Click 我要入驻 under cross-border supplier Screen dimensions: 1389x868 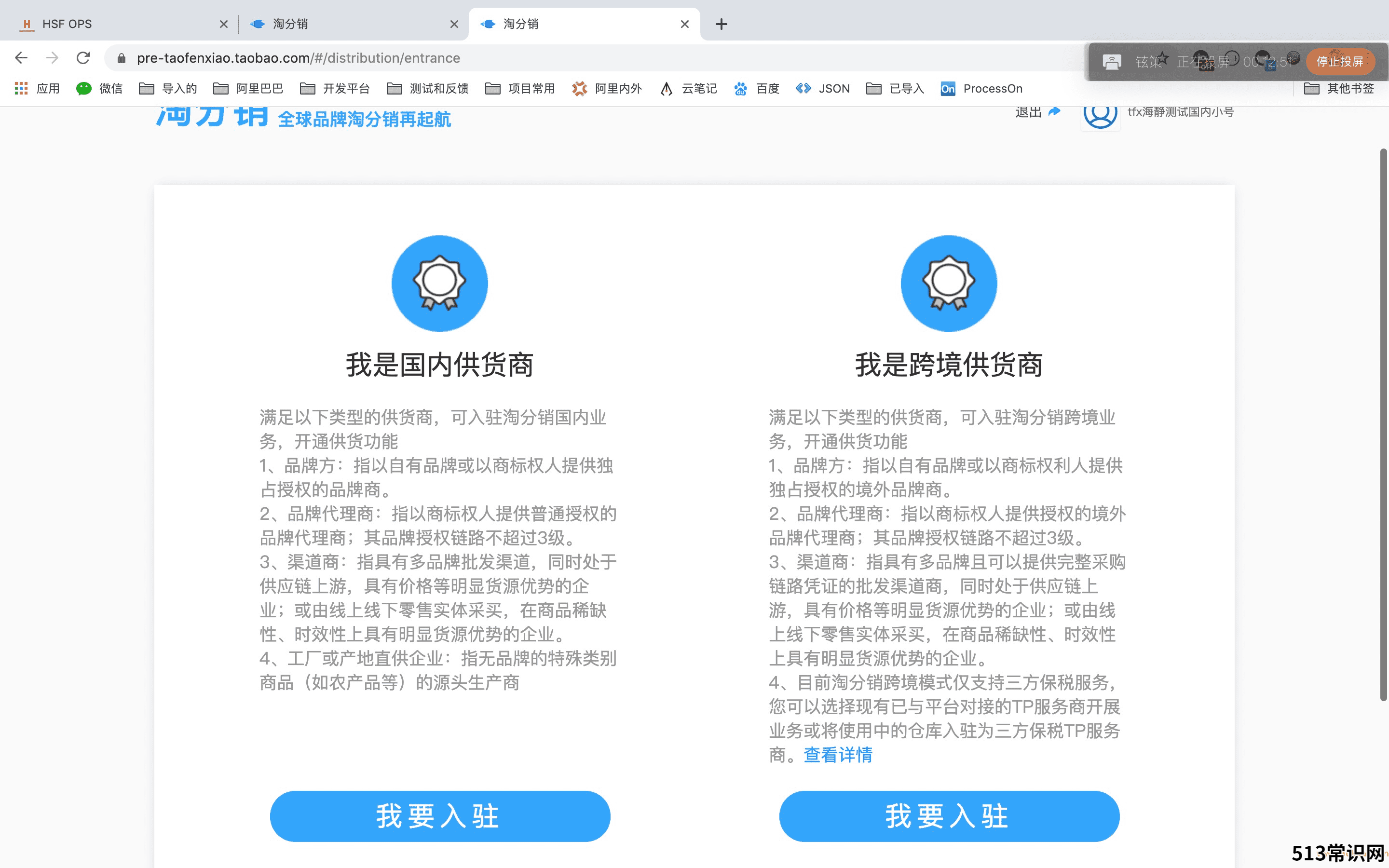click(949, 816)
